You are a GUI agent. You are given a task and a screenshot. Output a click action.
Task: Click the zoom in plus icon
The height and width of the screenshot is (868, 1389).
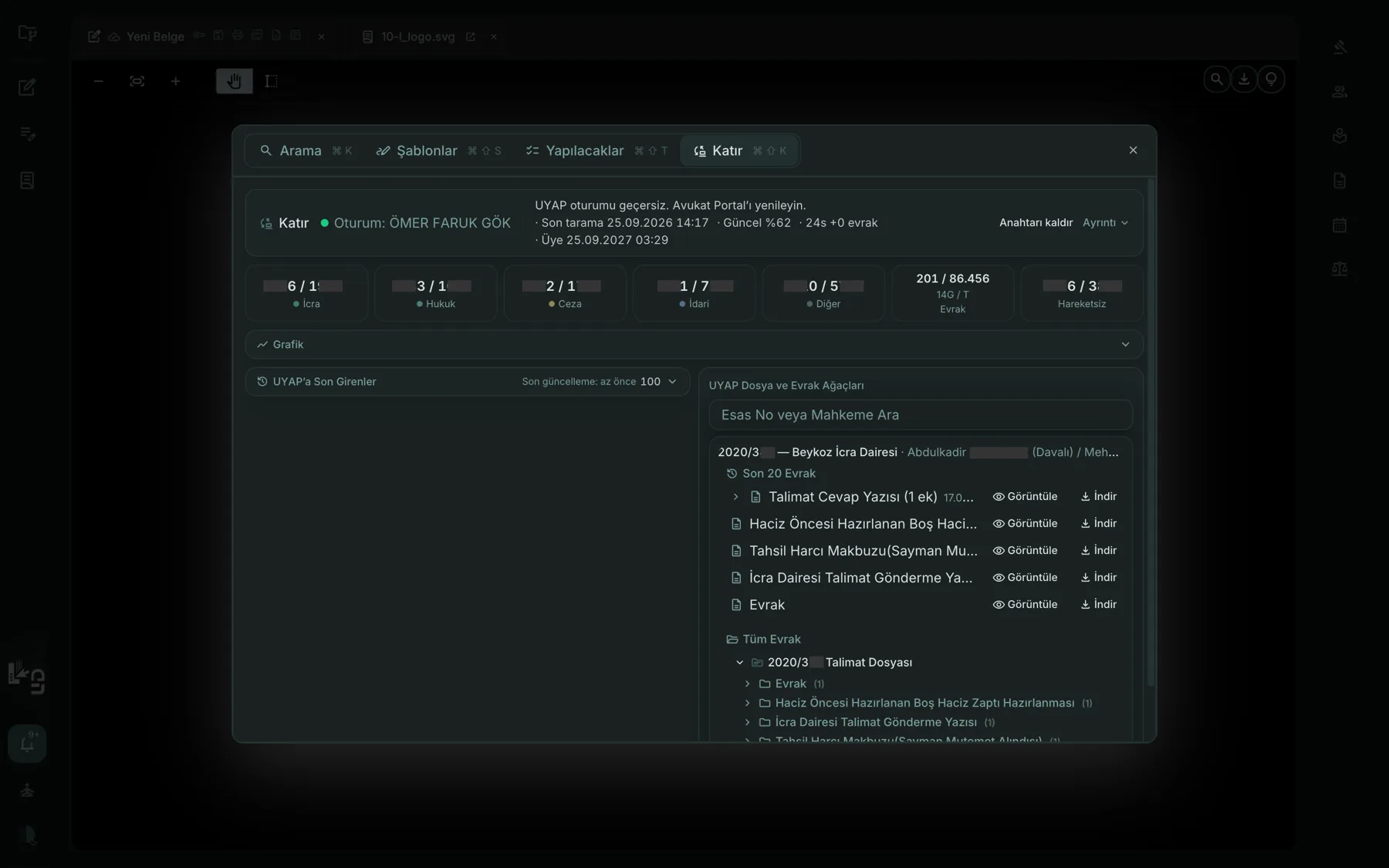click(175, 81)
